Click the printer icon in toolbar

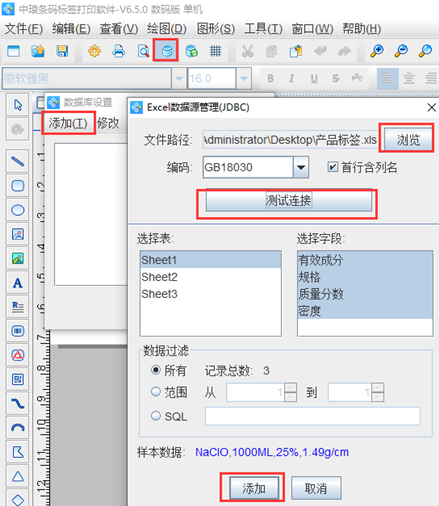tap(119, 51)
